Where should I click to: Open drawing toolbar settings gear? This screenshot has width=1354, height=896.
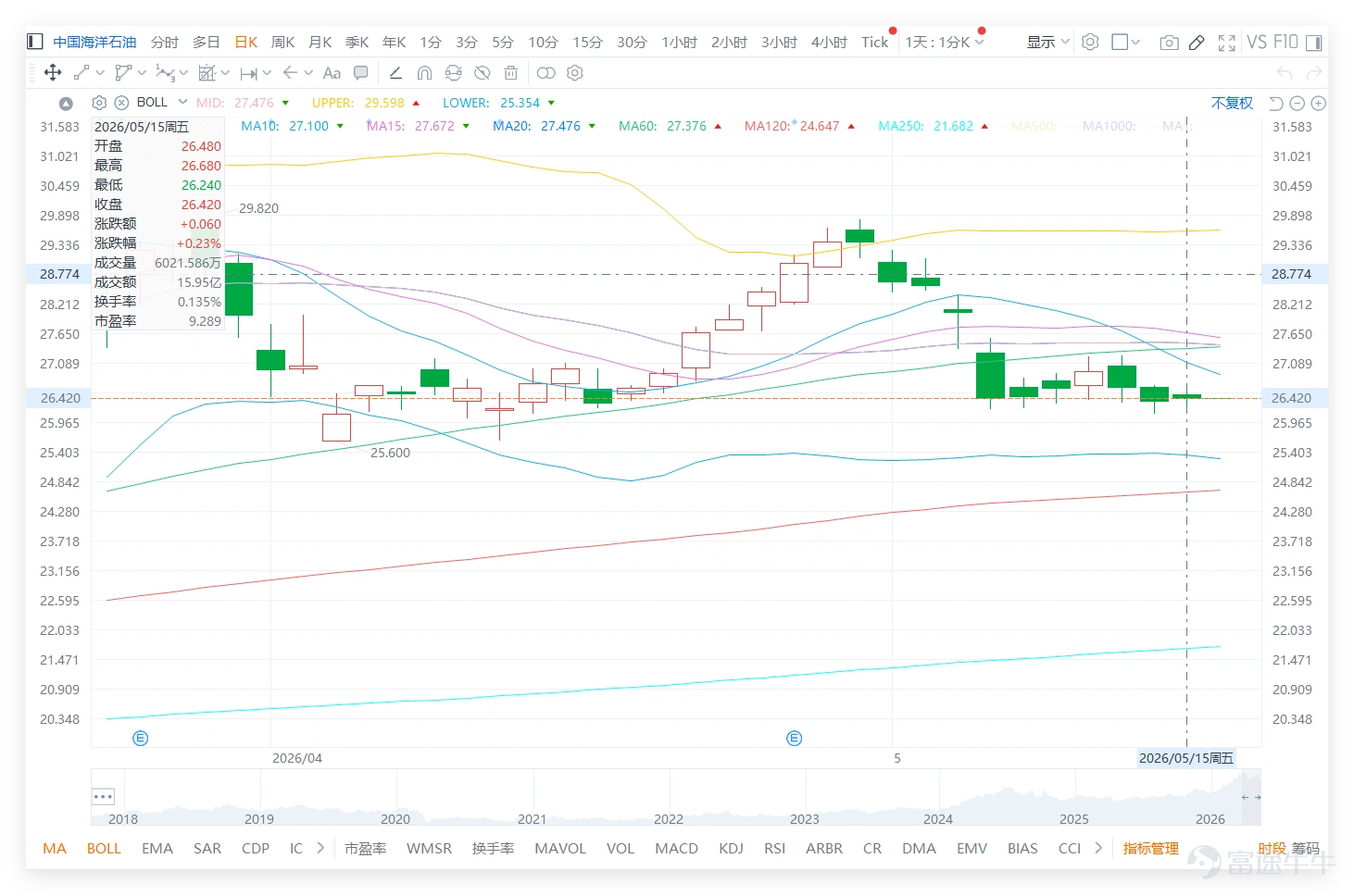[575, 72]
